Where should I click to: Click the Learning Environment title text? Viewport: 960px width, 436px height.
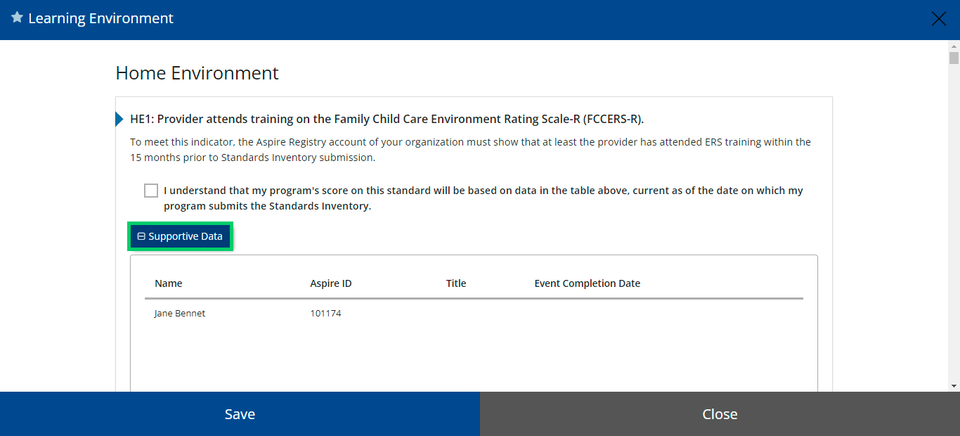[101, 18]
